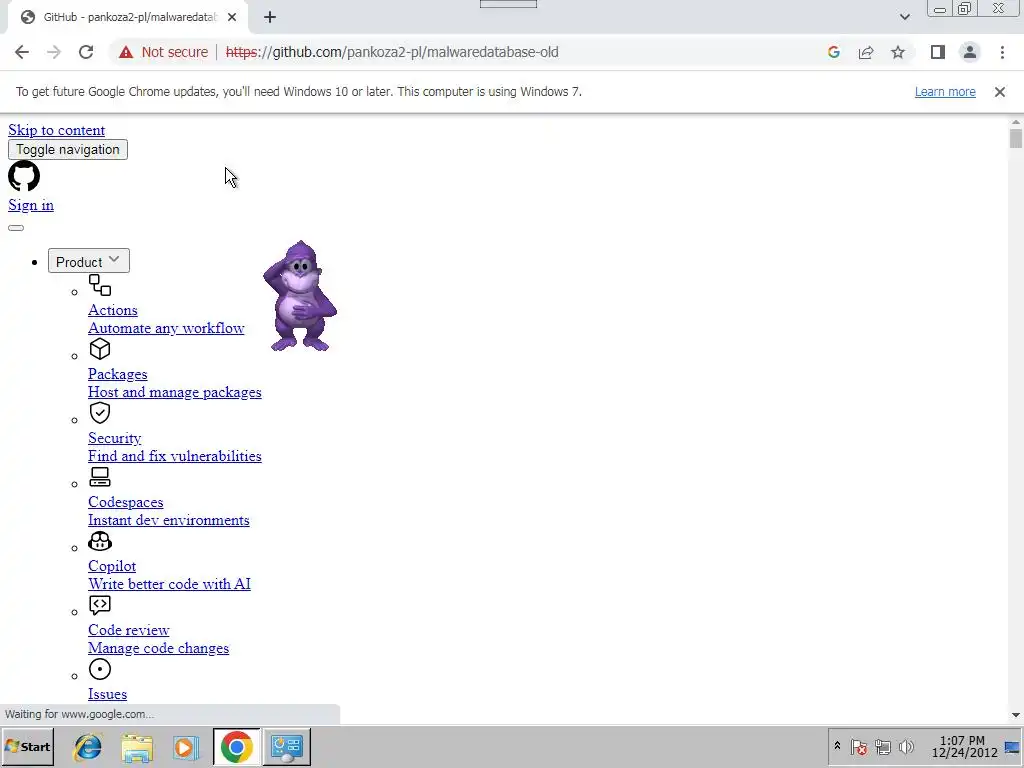Click the GitHub Octocat logo
The height and width of the screenshot is (768, 1024).
24,176
